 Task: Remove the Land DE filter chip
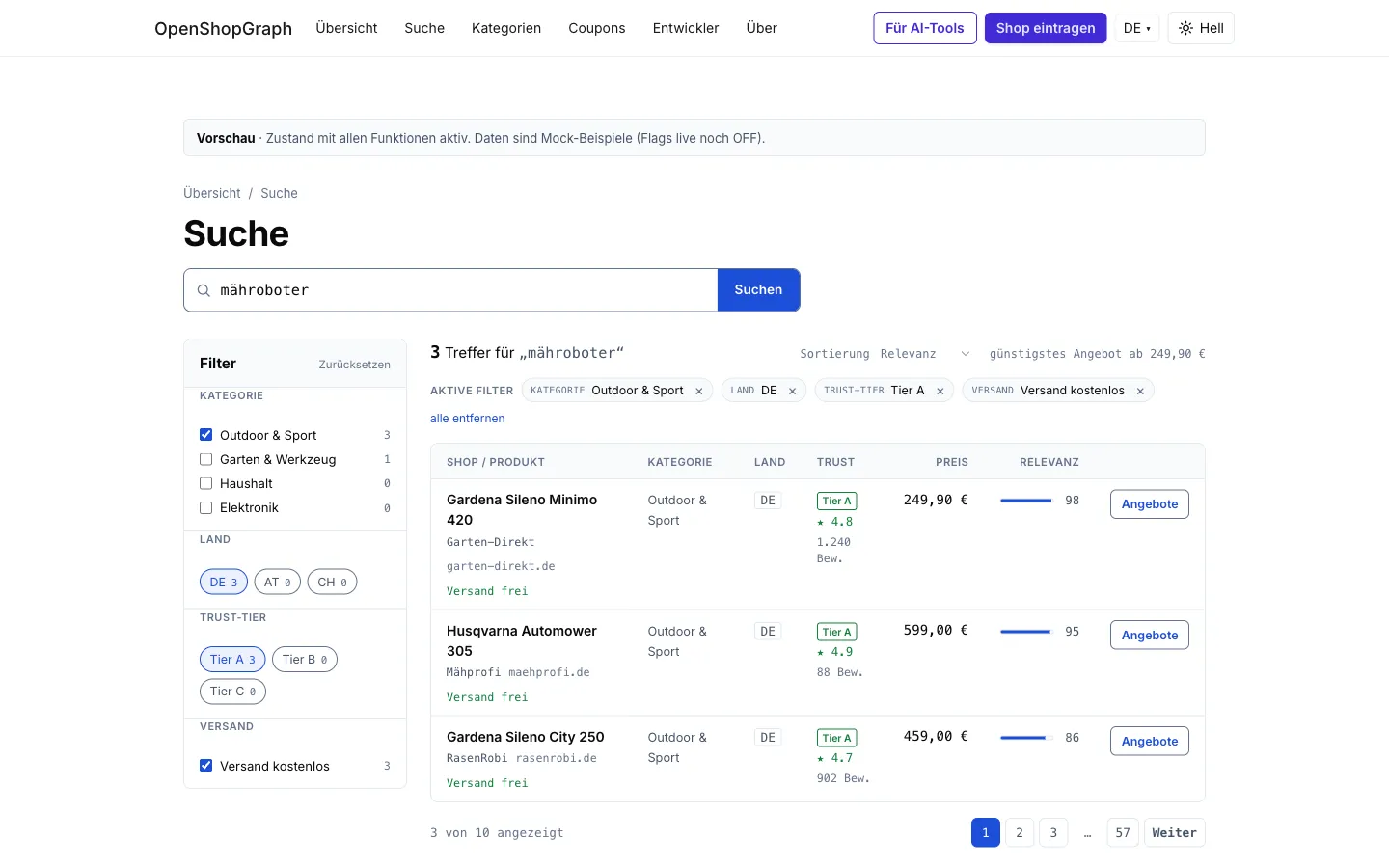click(x=792, y=391)
